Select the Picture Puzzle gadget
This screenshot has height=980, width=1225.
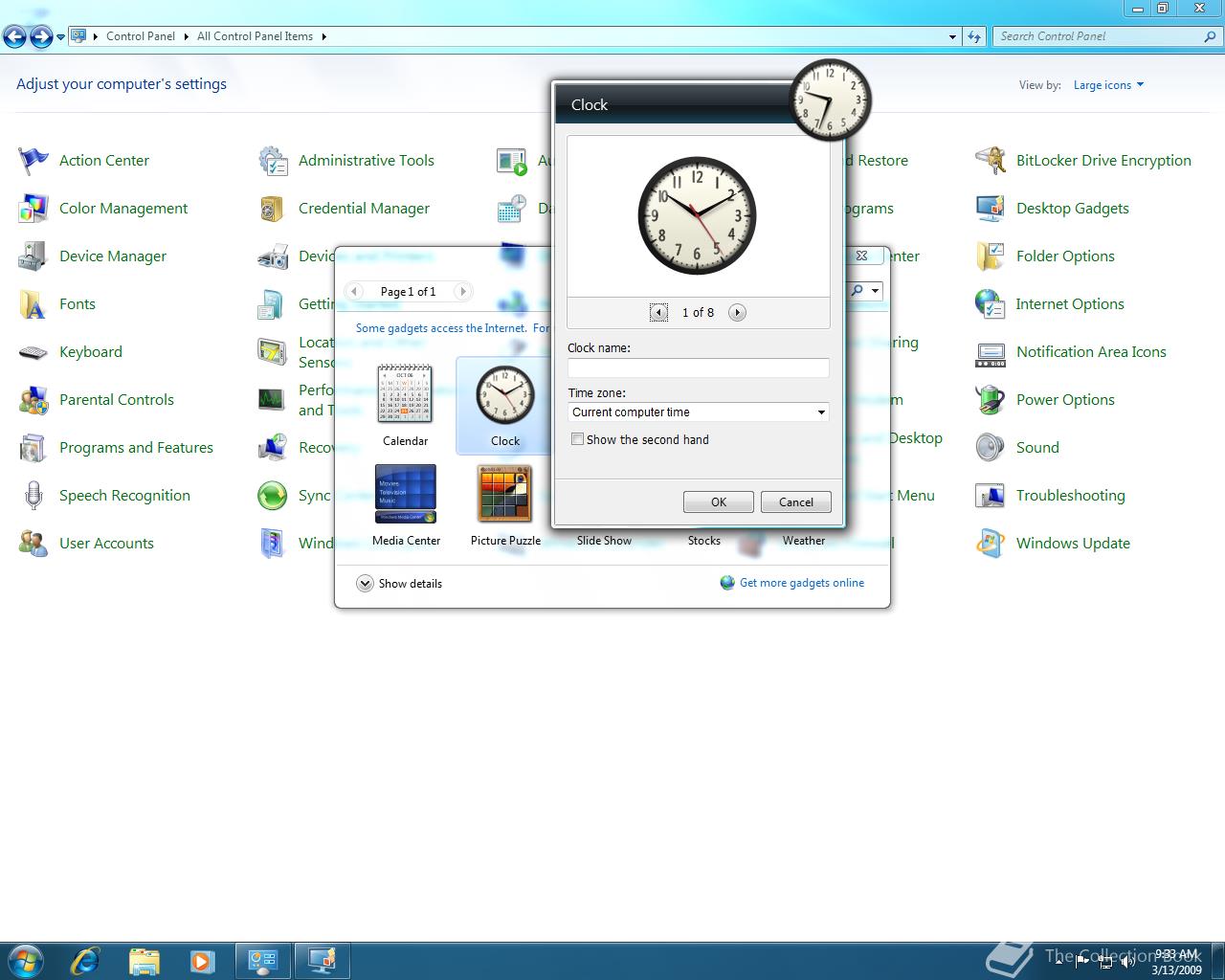point(505,504)
